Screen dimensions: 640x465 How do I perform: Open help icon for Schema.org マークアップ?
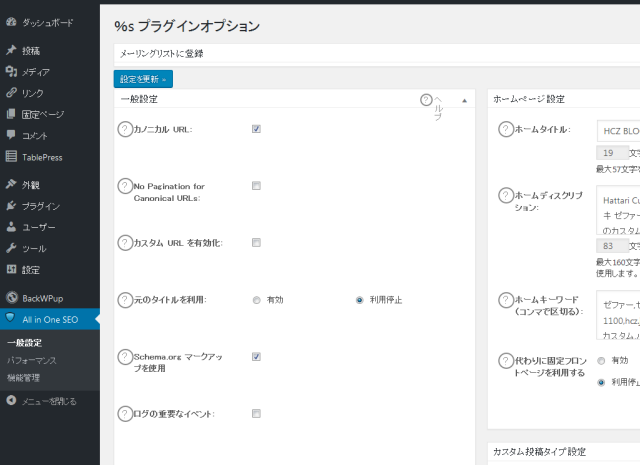125,356
